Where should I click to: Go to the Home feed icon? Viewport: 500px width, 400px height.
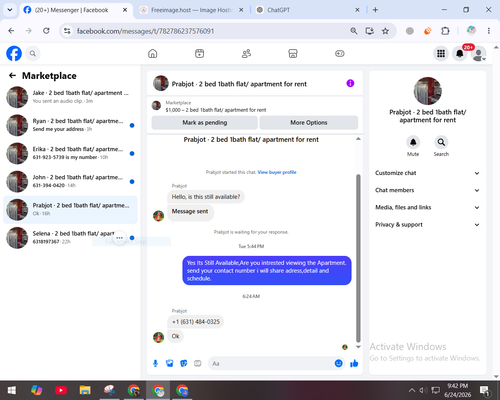coord(153,54)
